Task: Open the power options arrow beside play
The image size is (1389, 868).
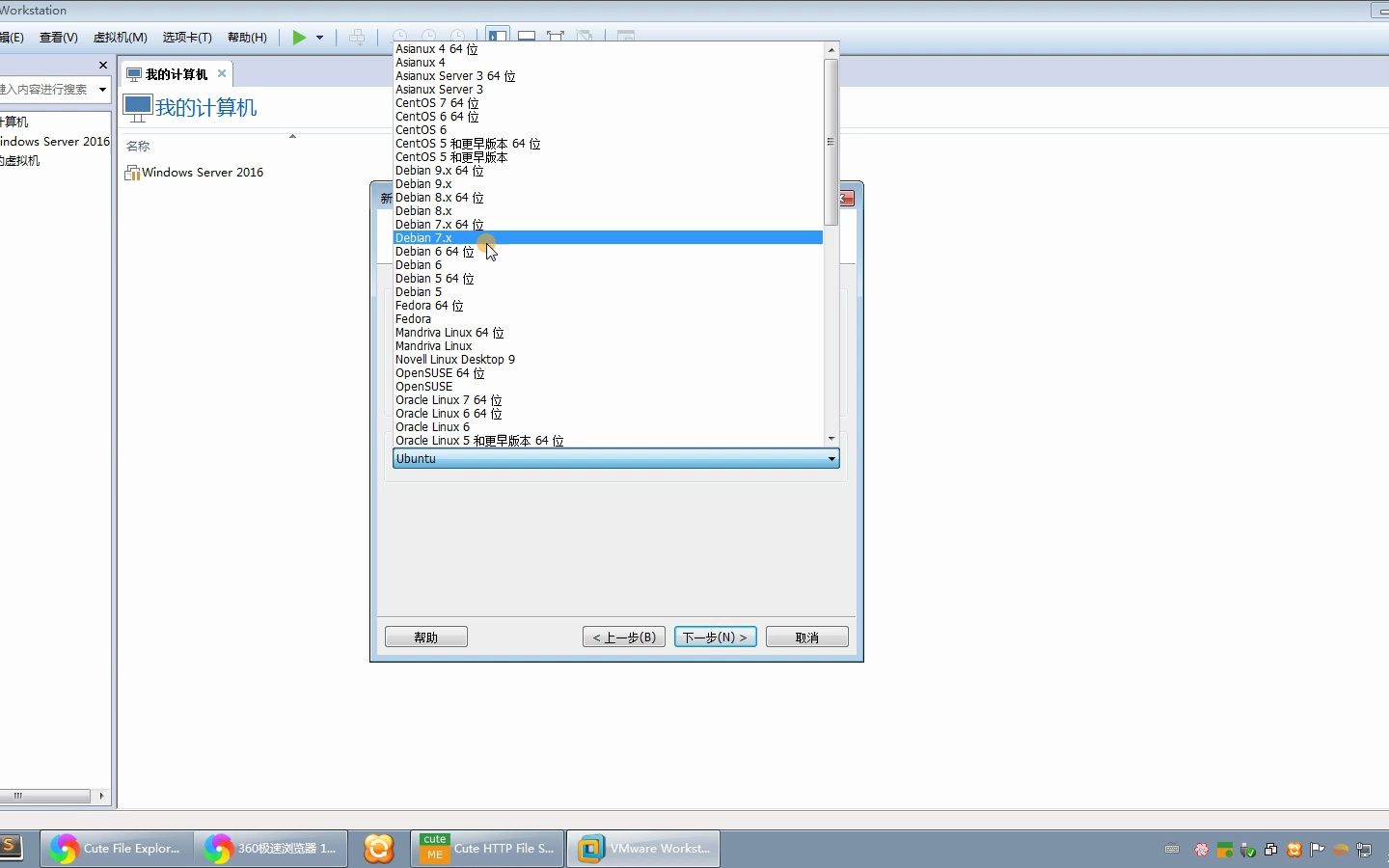Action: [319, 38]
